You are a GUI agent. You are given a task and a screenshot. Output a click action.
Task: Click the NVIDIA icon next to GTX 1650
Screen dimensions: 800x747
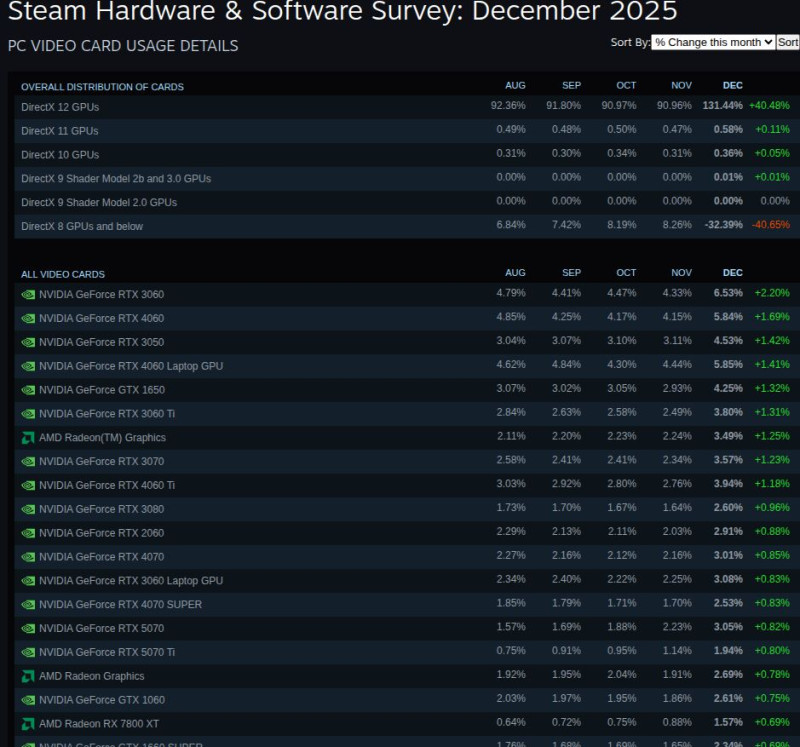click(x=28, y=390)
